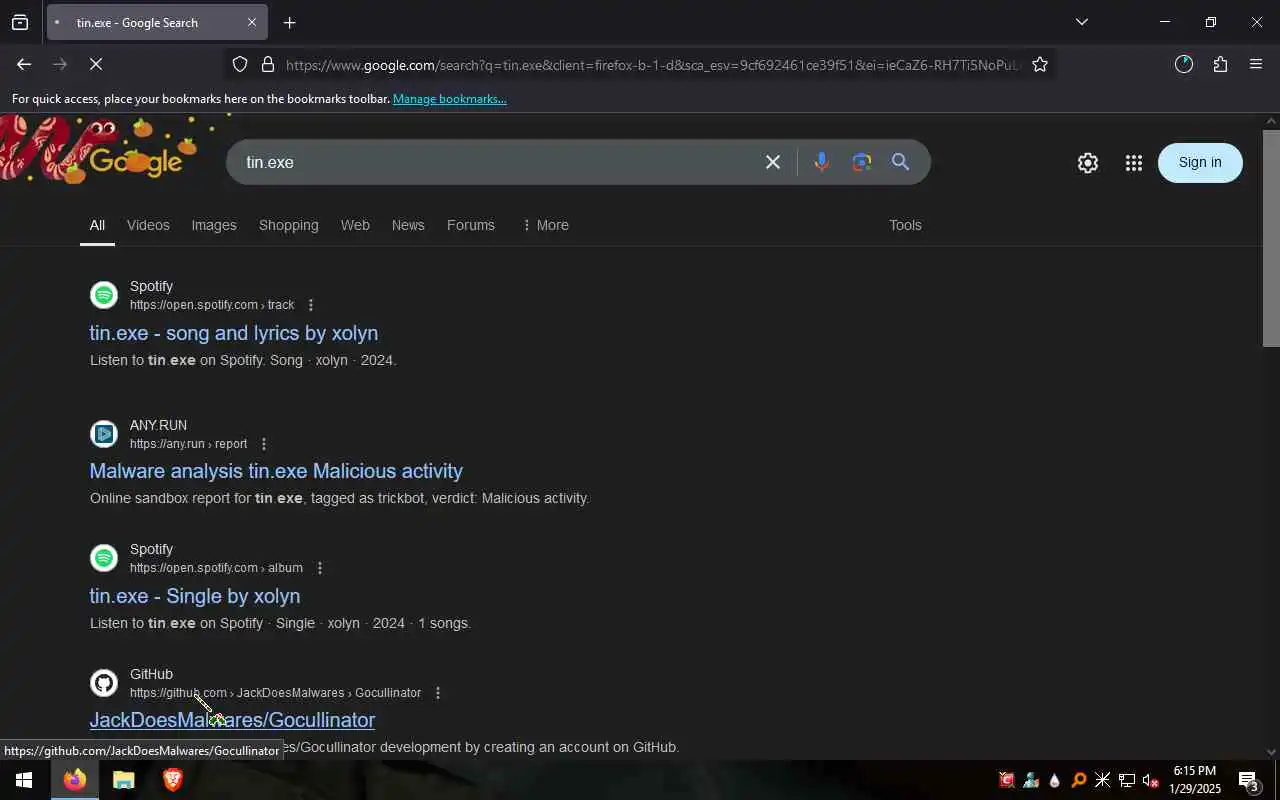
Task: Open the Google apps grid
Action: (x=1133, y=163)
